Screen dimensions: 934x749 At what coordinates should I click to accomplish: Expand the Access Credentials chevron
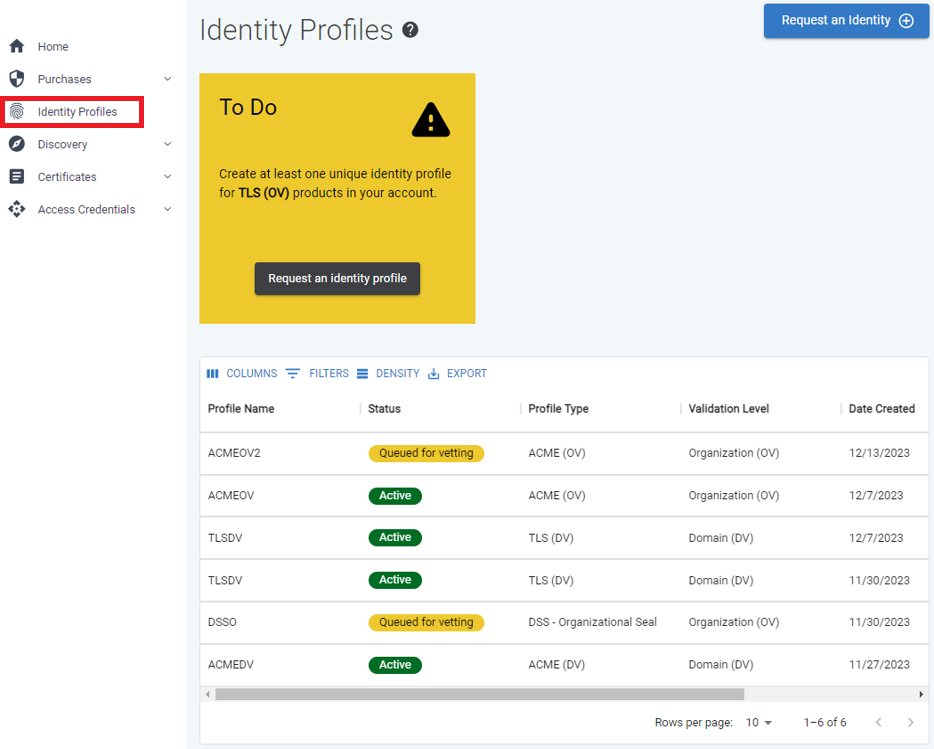click(167, 209)
